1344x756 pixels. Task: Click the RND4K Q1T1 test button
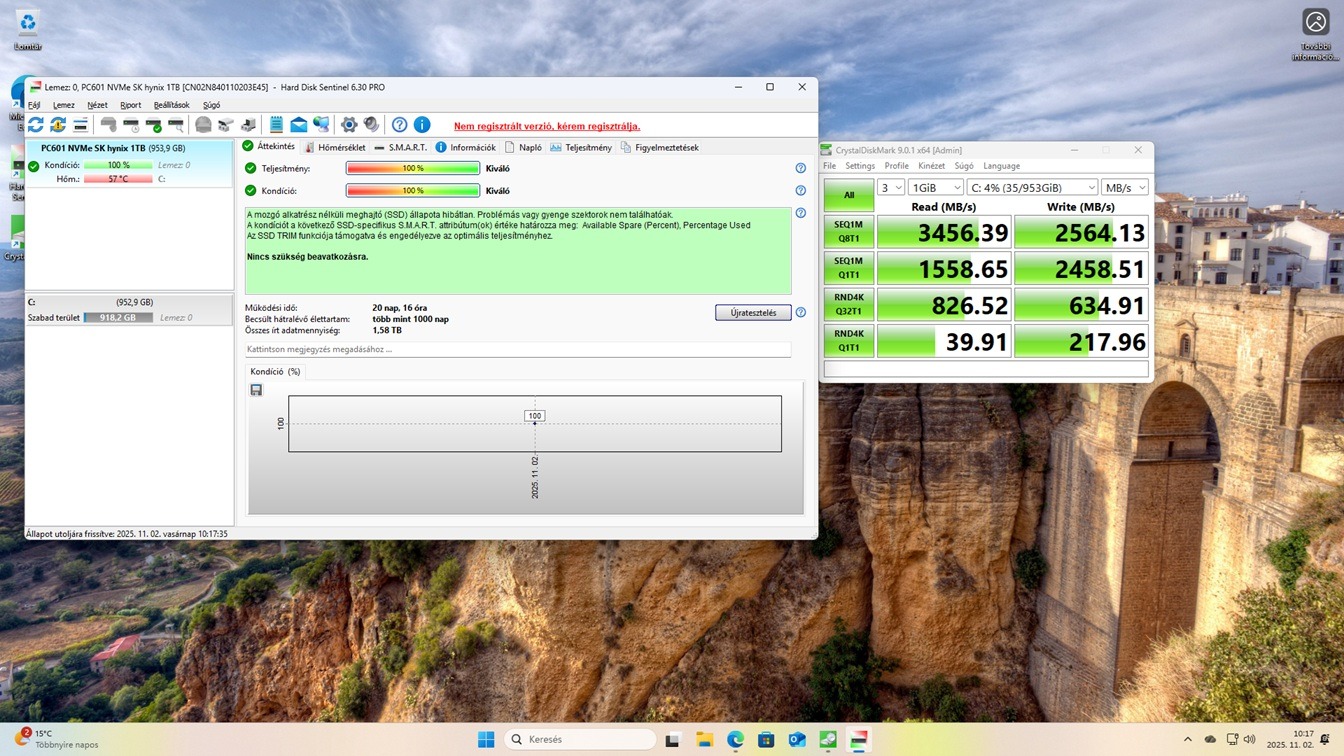tap(848, 341)
